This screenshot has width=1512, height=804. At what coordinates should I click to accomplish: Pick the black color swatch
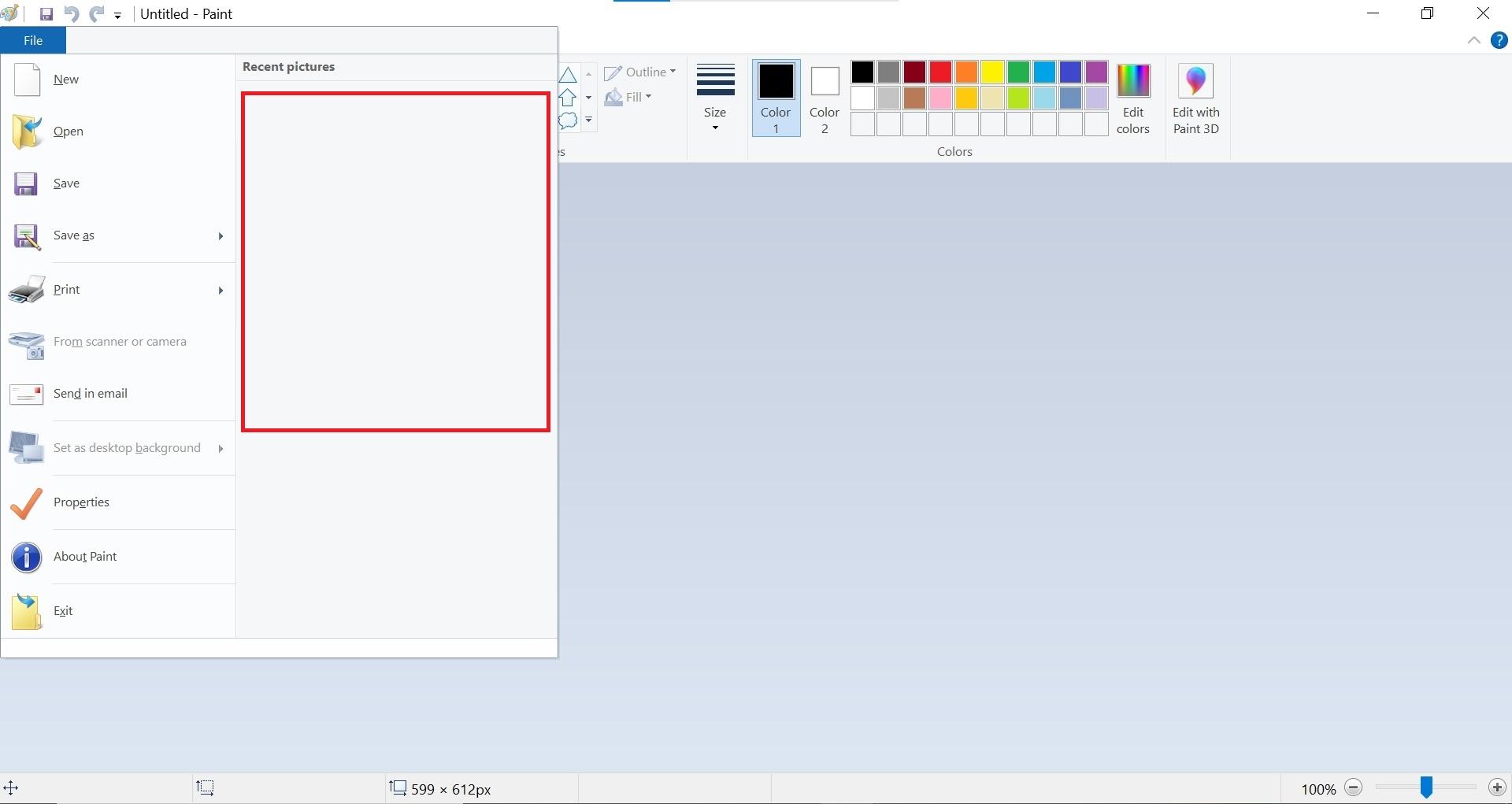coord(862,72)
